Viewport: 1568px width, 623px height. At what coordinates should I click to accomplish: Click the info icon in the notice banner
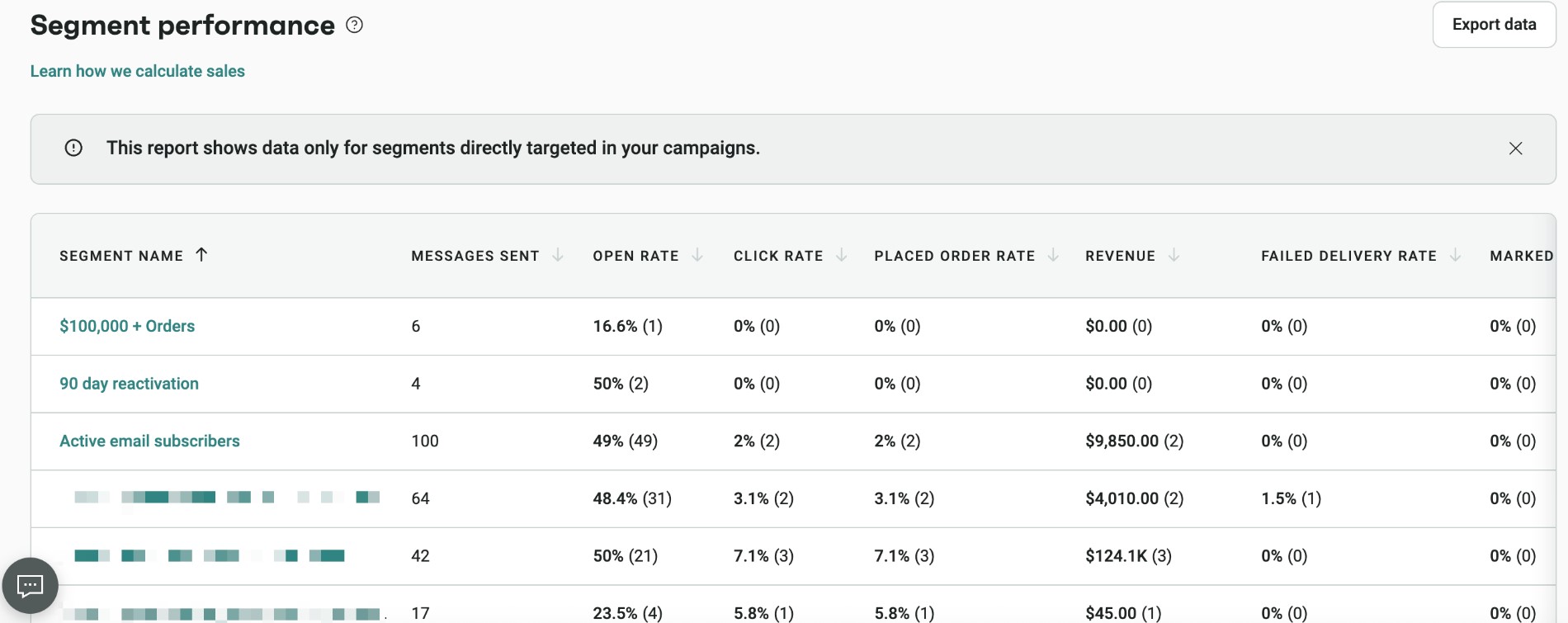click(x=74, y=149)
